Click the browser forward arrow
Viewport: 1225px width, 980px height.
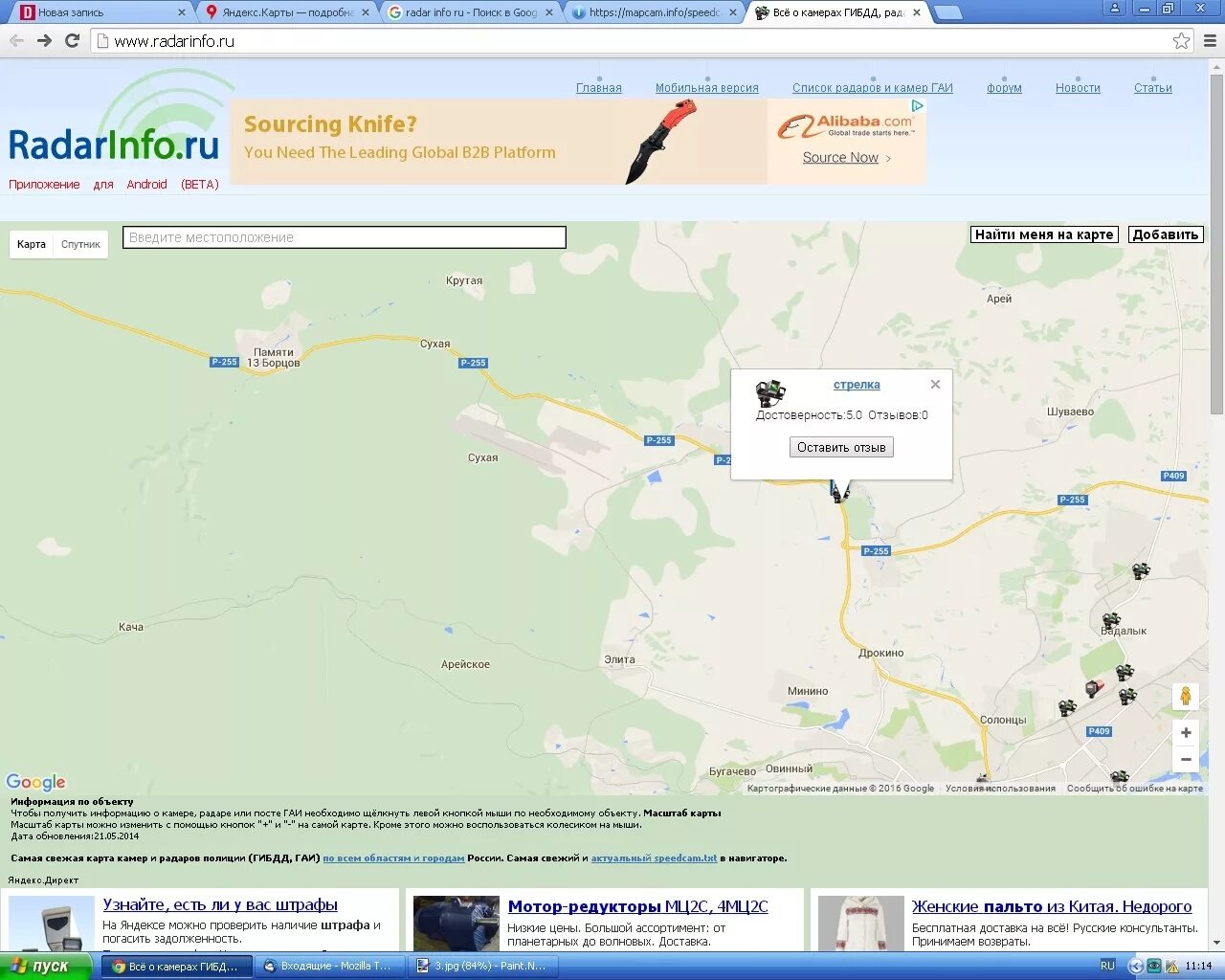[44, 40]
